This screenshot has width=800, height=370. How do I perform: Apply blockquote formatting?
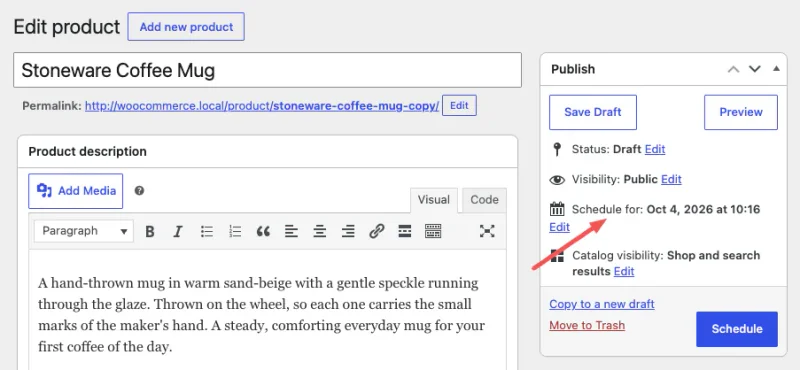263,231
